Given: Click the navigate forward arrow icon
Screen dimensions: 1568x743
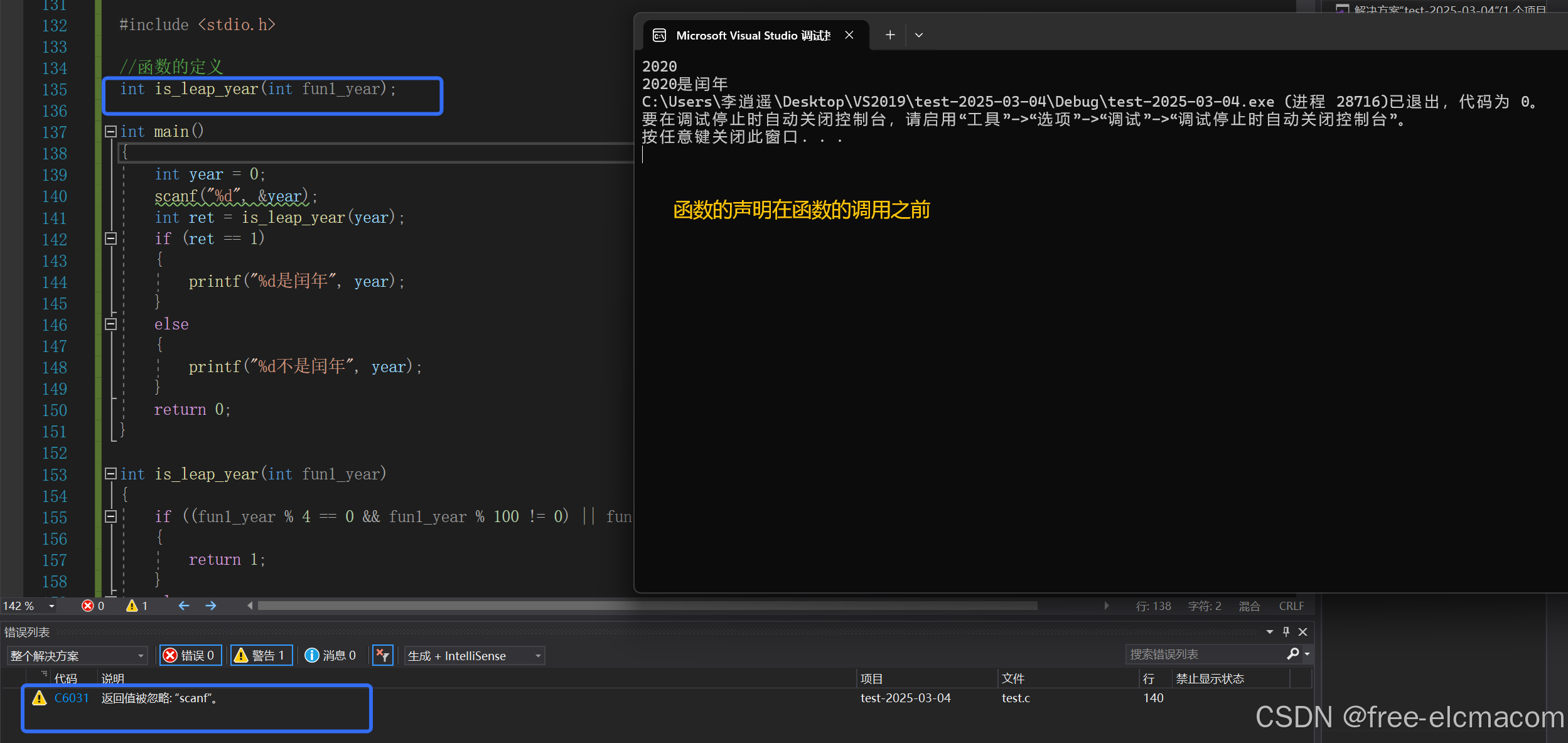Looking at the screenshot, I should (211, 606).
